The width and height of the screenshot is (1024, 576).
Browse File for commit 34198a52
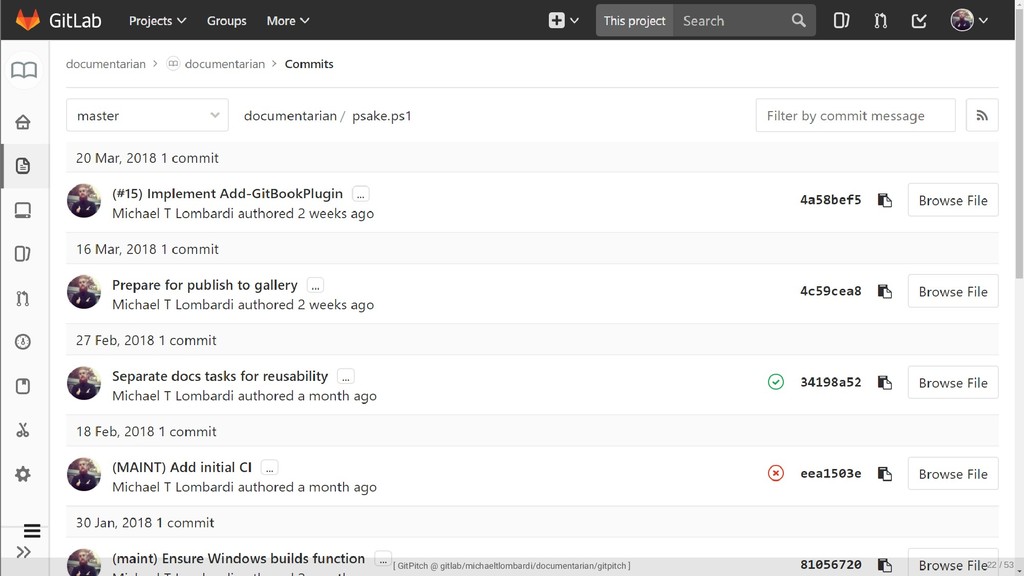pos(952,383)
